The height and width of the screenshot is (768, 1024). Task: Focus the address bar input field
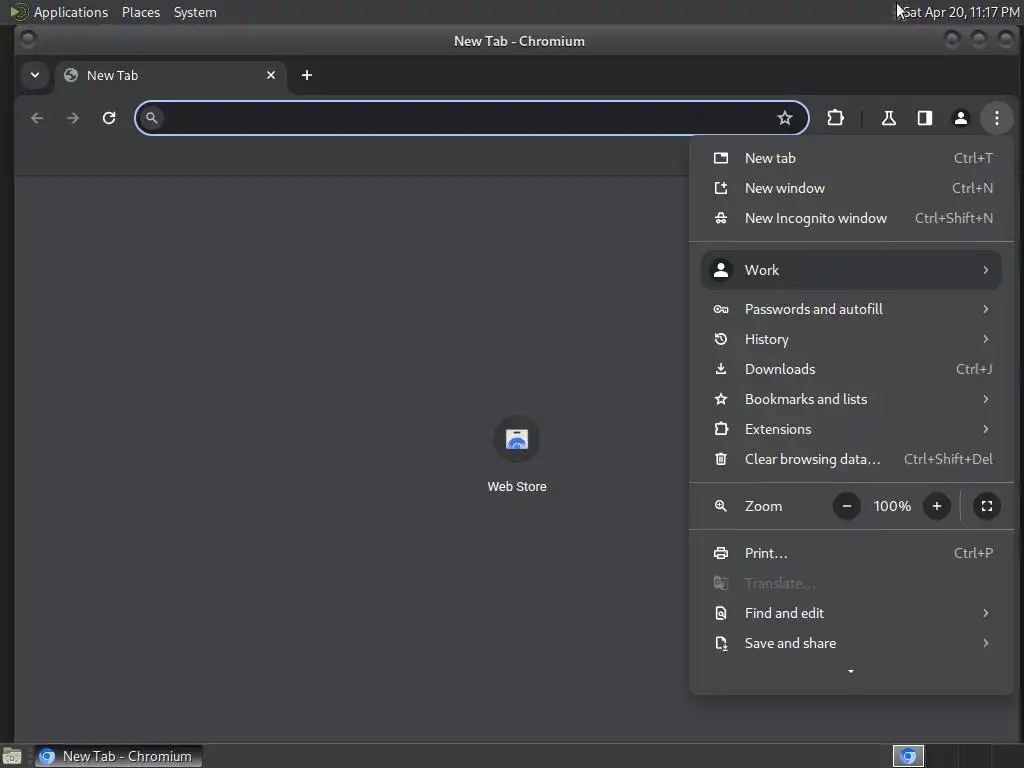472,118
